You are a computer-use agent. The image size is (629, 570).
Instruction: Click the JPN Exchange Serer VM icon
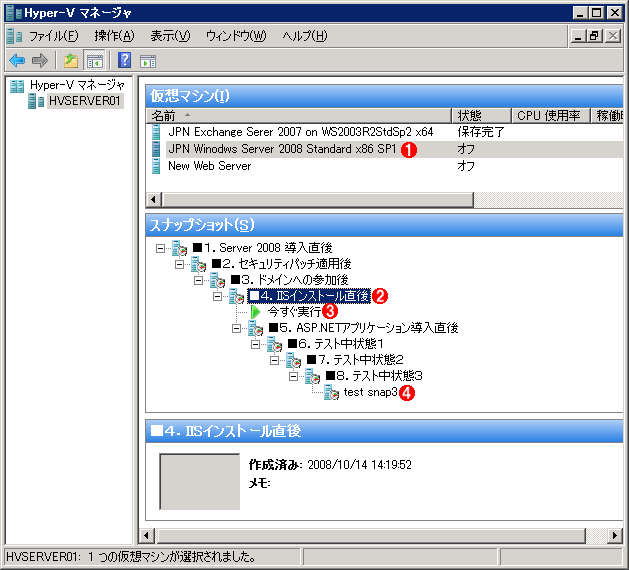point(156,132)
